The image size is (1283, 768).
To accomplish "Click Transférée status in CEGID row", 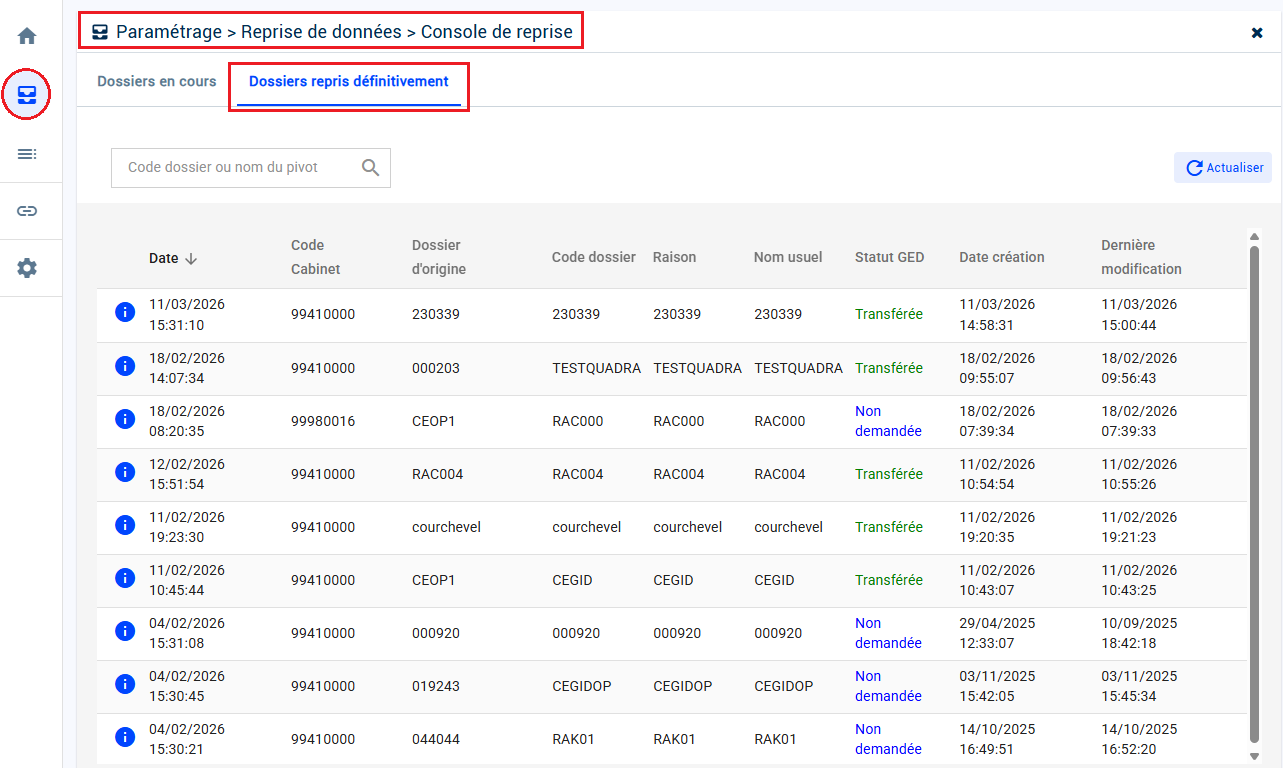I will tap(889, 580).
